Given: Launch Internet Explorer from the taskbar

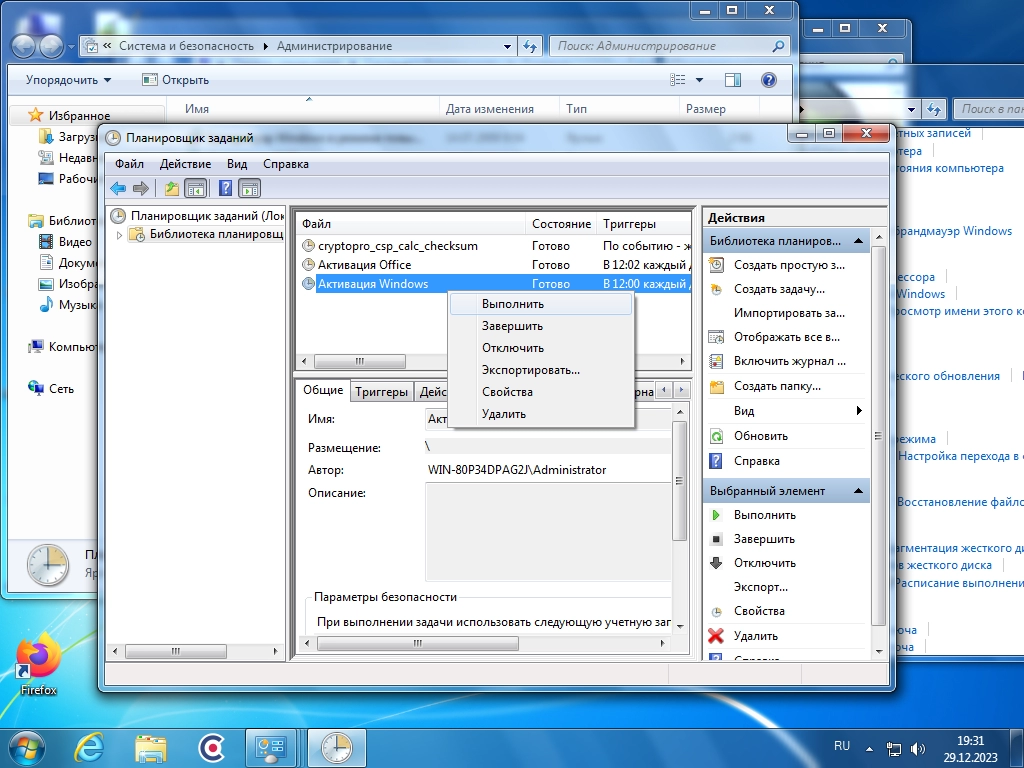Looking at the screenshot, I should (90, 746).
